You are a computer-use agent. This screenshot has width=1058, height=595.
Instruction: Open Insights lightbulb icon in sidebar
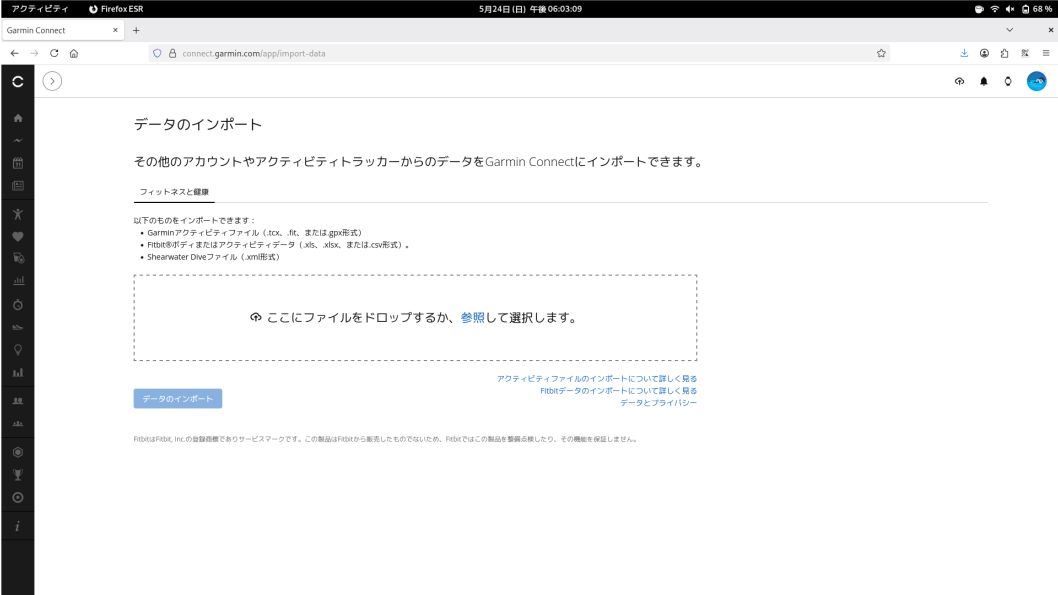(18, 349)
